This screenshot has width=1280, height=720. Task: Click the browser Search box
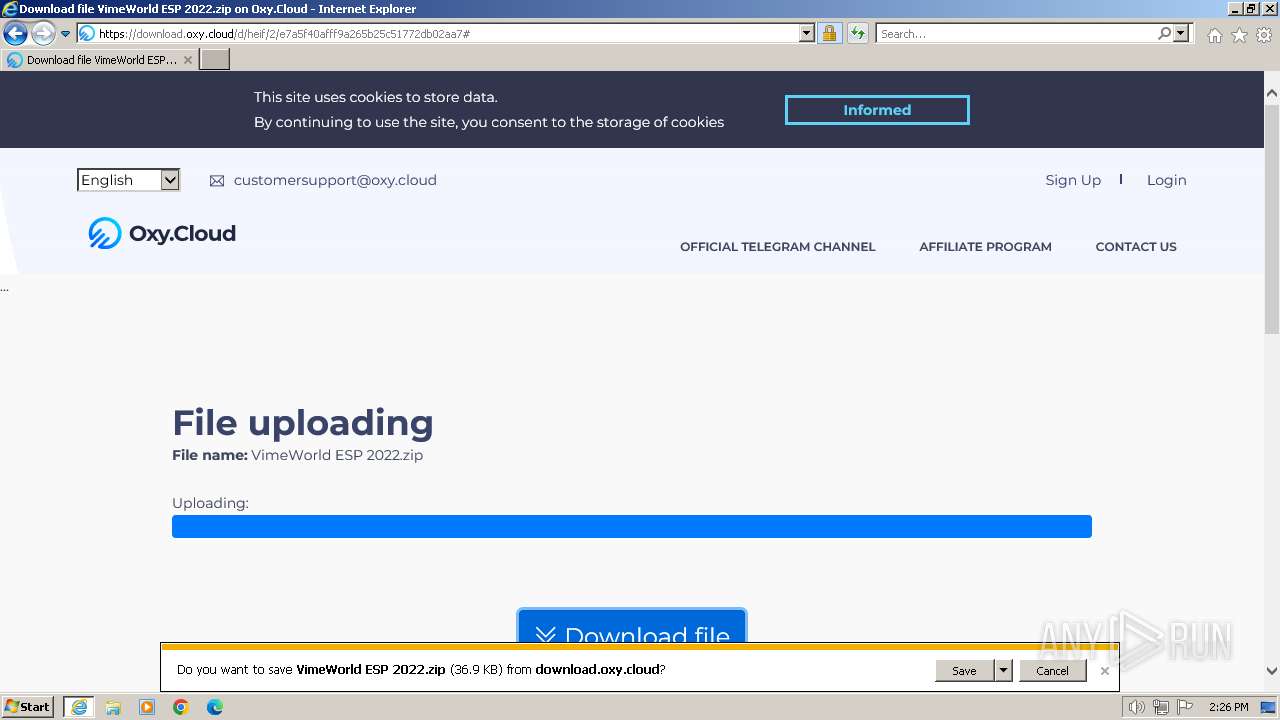(x=1016, y=34)
